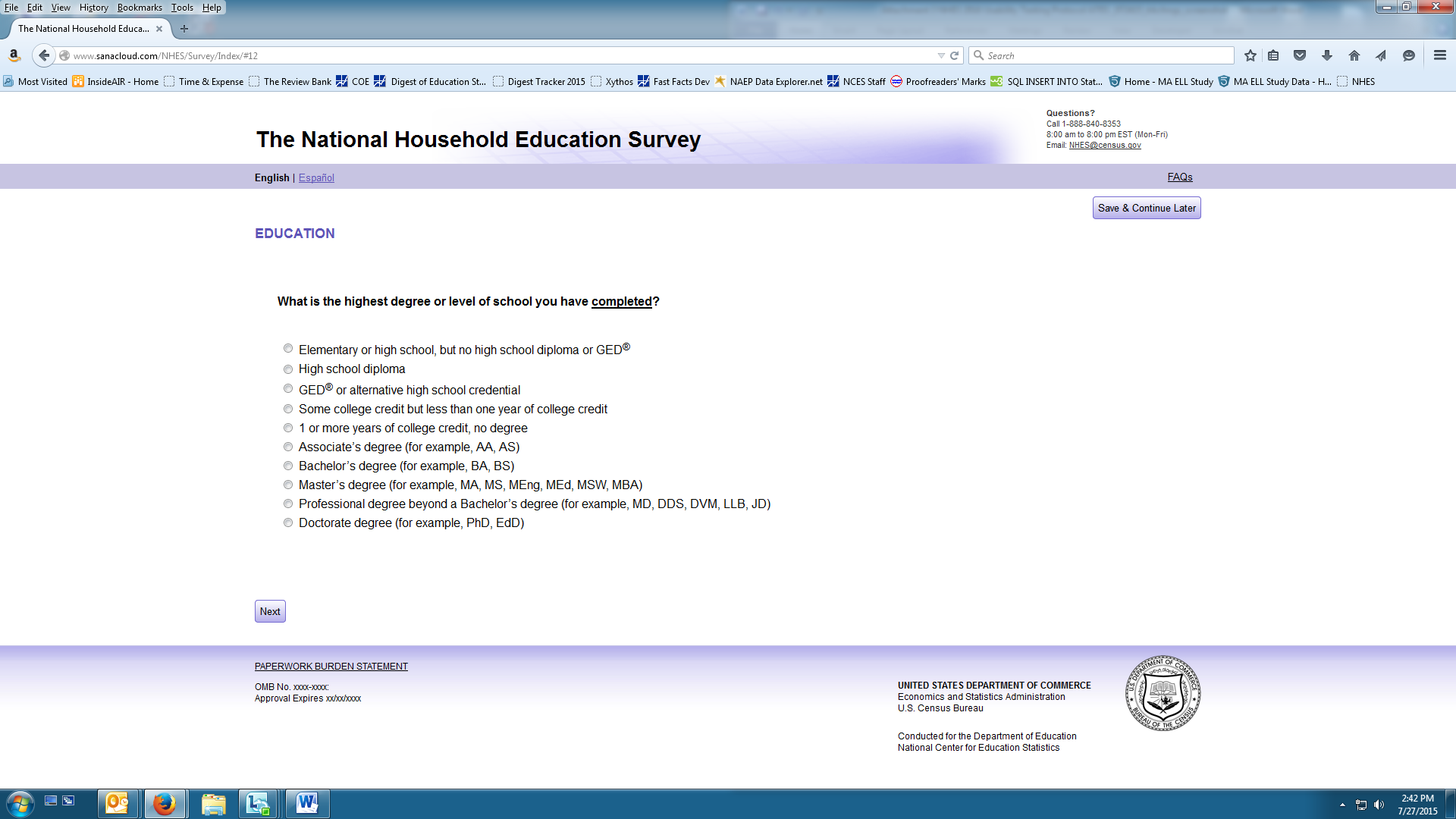Open the hamburger menu icon
This screenshot has height=819, width=1456.
click(x=1440, y=55)
